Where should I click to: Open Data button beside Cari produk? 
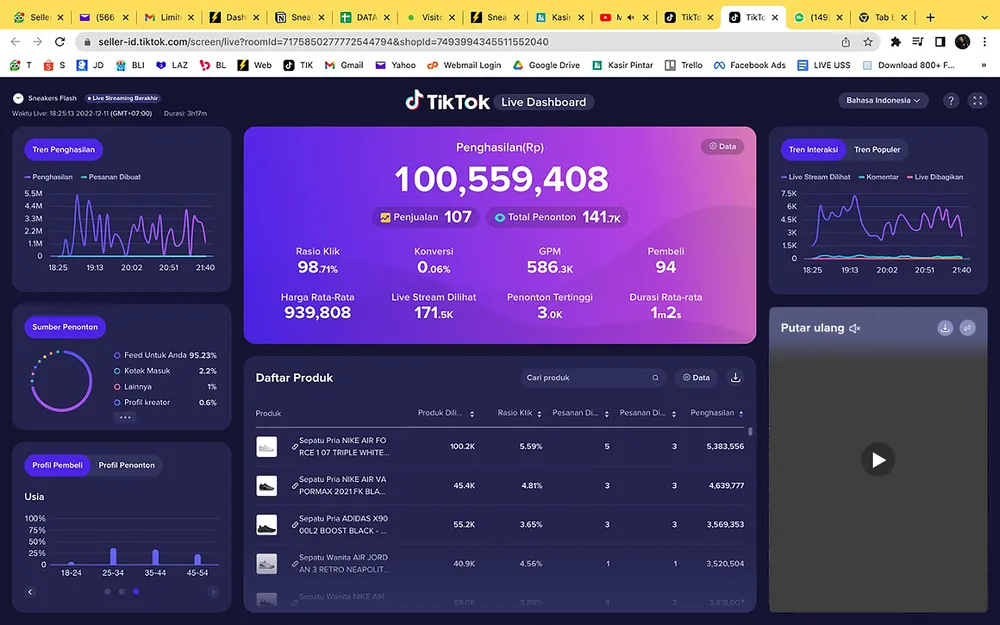pos(696,378)
